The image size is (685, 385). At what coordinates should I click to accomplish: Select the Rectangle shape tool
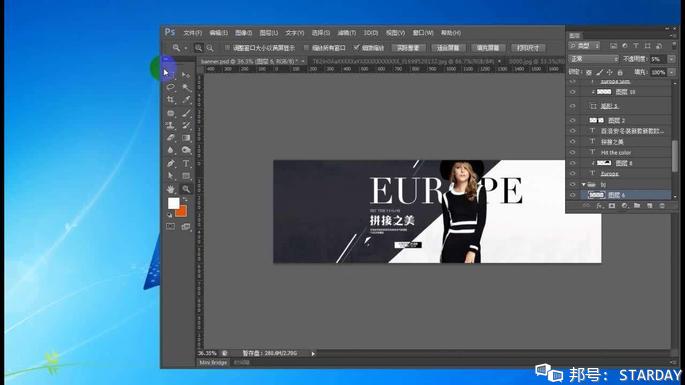[x=186, y=176]
